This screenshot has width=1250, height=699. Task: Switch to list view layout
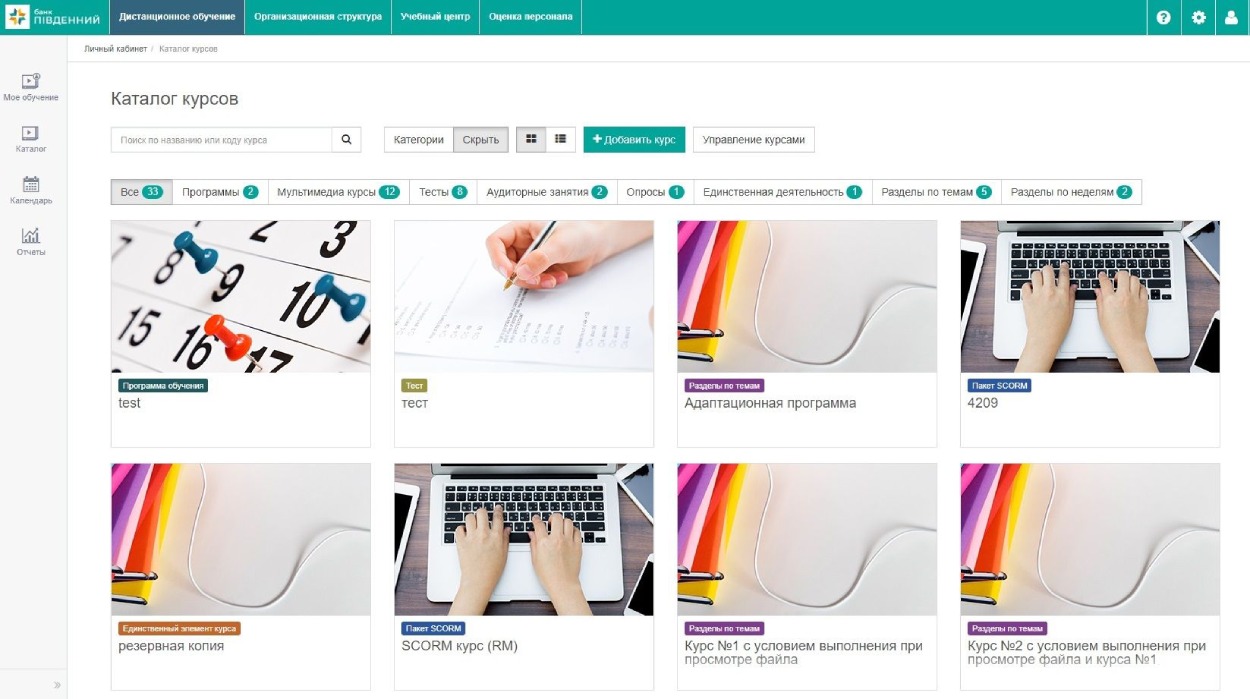pos(560,140)
